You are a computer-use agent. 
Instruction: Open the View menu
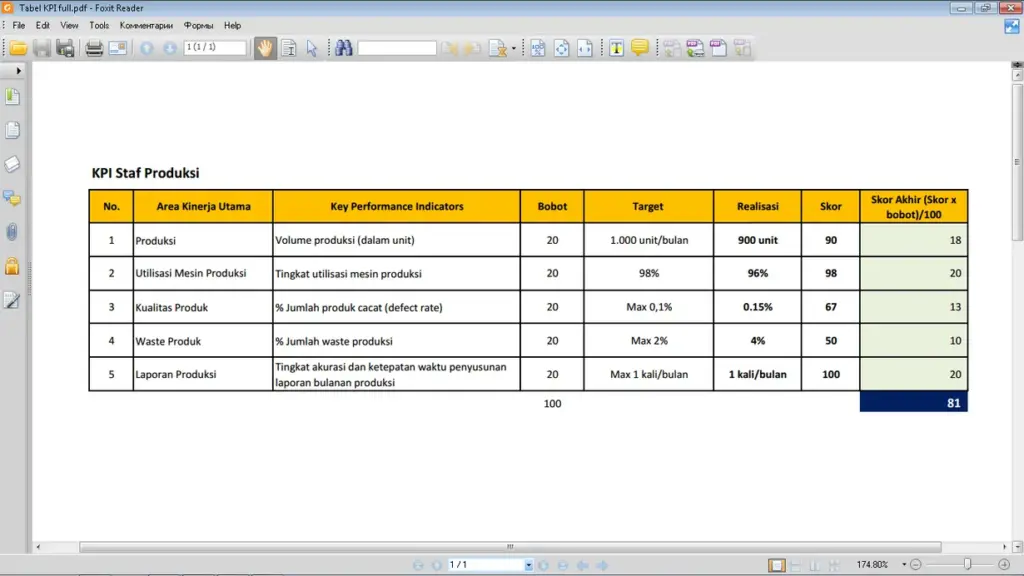(x=69, y=25)
